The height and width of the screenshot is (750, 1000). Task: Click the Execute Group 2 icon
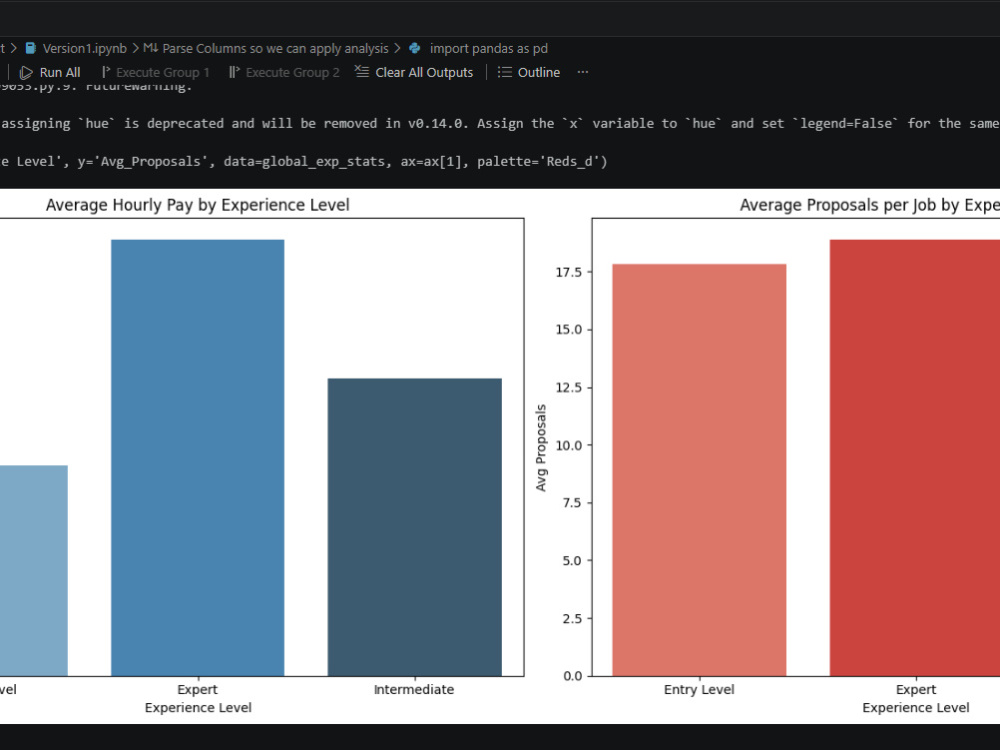click(234, 72)
